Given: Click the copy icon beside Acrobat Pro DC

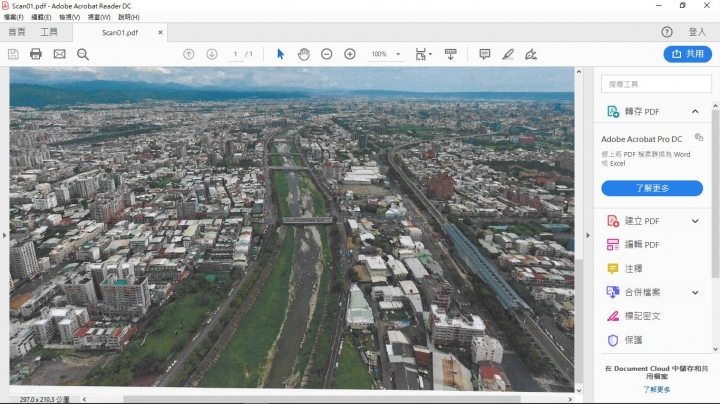Looking at the screenshot, I should [x=699, y=137].
